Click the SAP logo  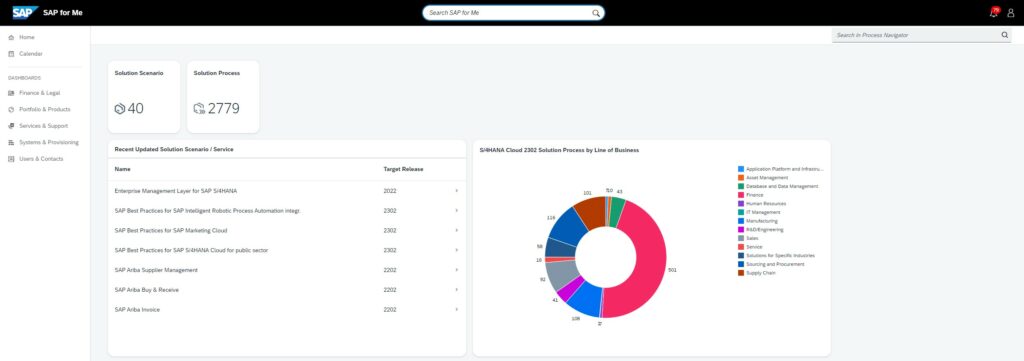(25, 12)
